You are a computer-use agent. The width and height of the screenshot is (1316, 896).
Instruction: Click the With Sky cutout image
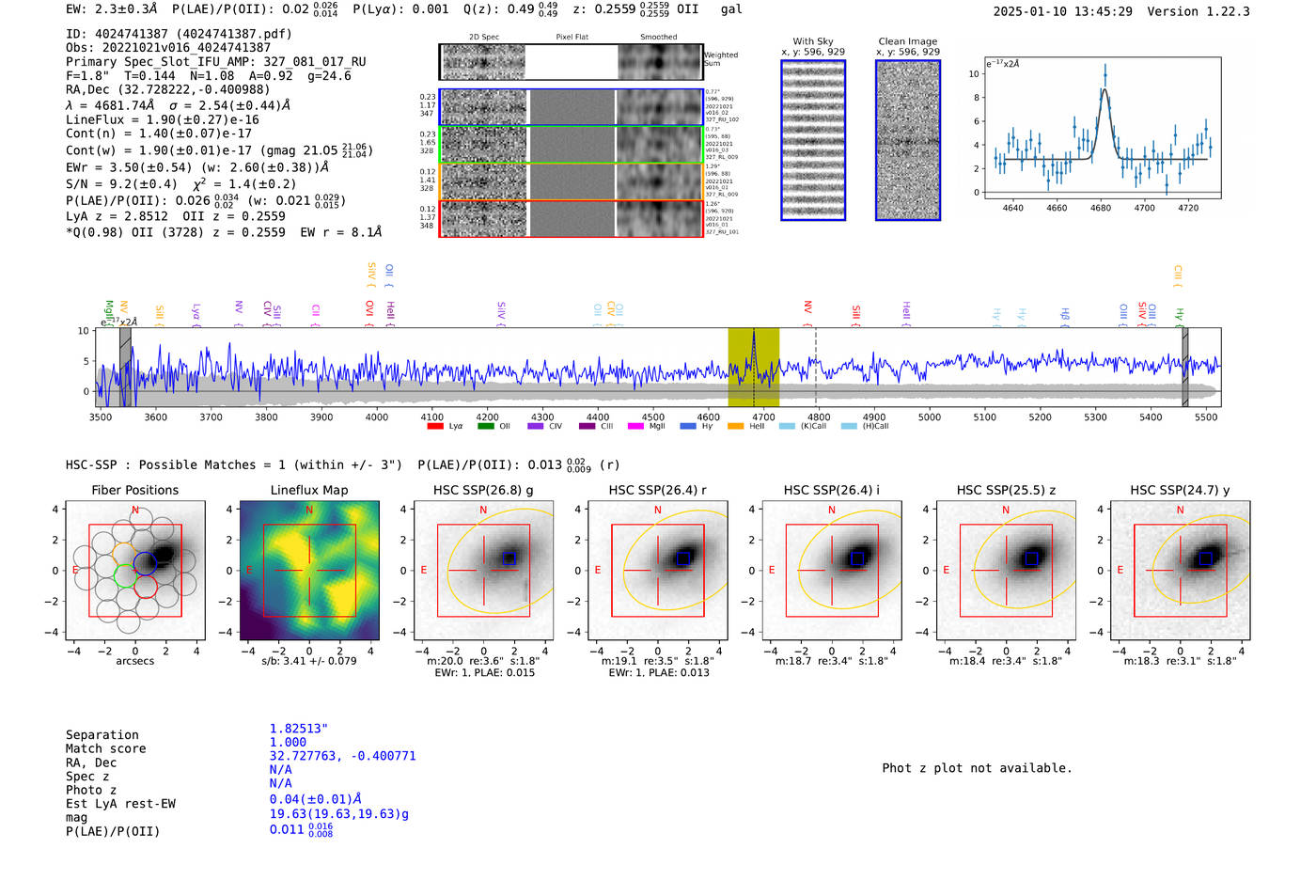click(x=813, y=140)
